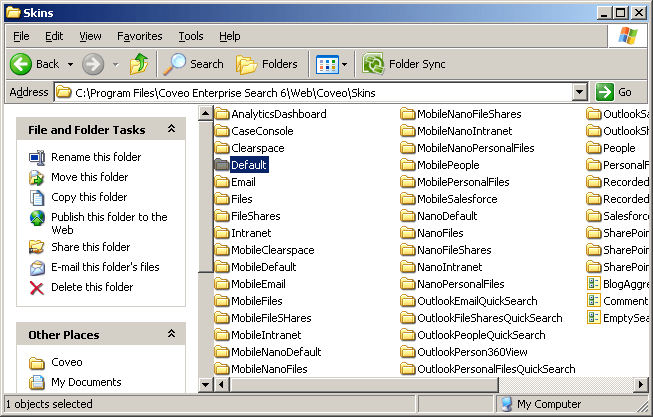Click E-mail this folder's files
This screenshot has height=417, width=653.
coord(105,267)
